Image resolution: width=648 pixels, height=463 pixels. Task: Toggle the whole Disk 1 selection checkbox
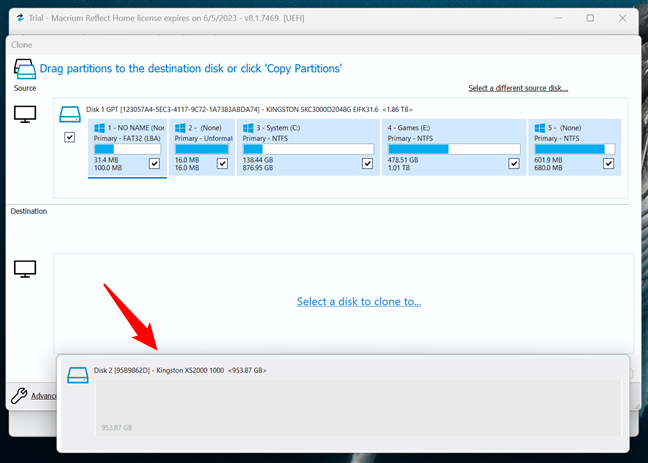(x=69, y=137)
